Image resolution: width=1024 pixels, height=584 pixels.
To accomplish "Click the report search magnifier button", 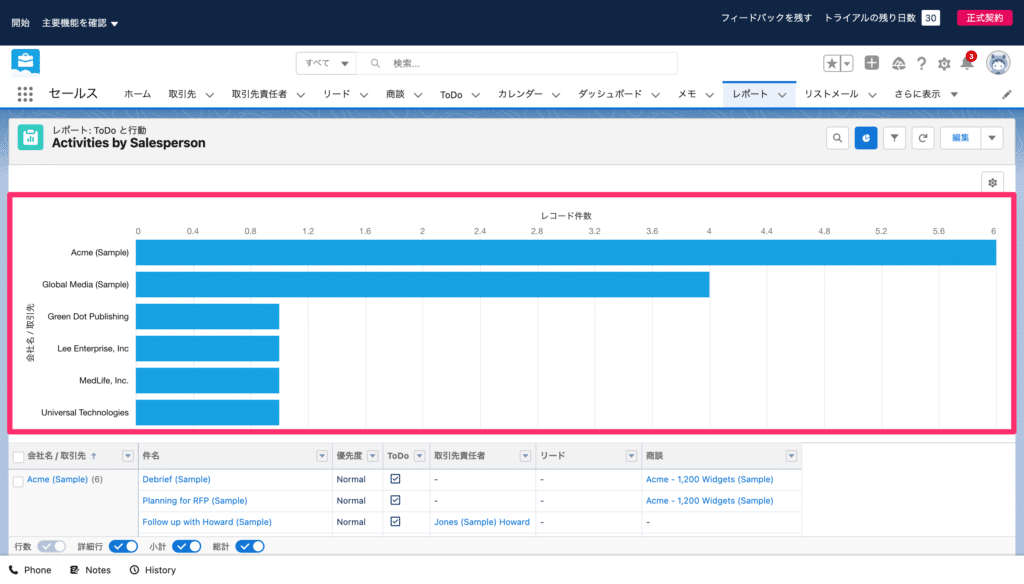I will pyautogui.click(x=837, y=138).
